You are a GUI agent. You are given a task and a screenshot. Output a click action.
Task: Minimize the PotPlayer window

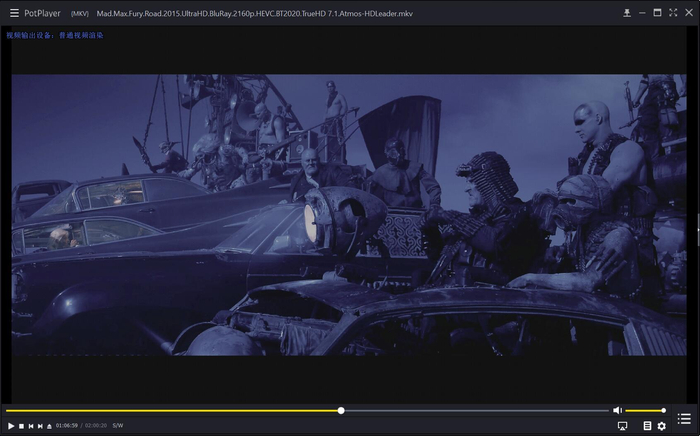coord(642,13)
